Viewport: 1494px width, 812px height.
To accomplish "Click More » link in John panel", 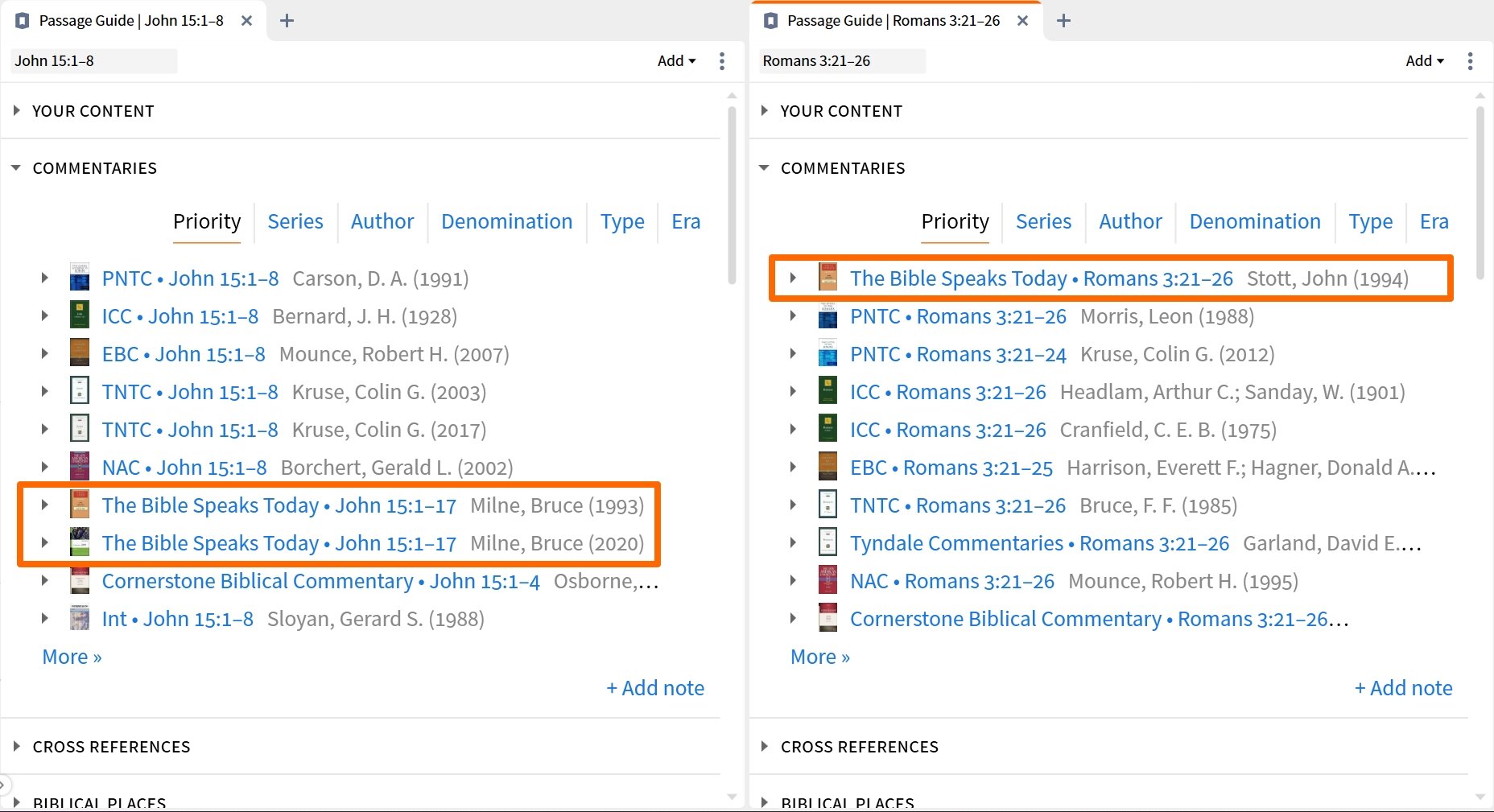I will [x=72, y=657].
